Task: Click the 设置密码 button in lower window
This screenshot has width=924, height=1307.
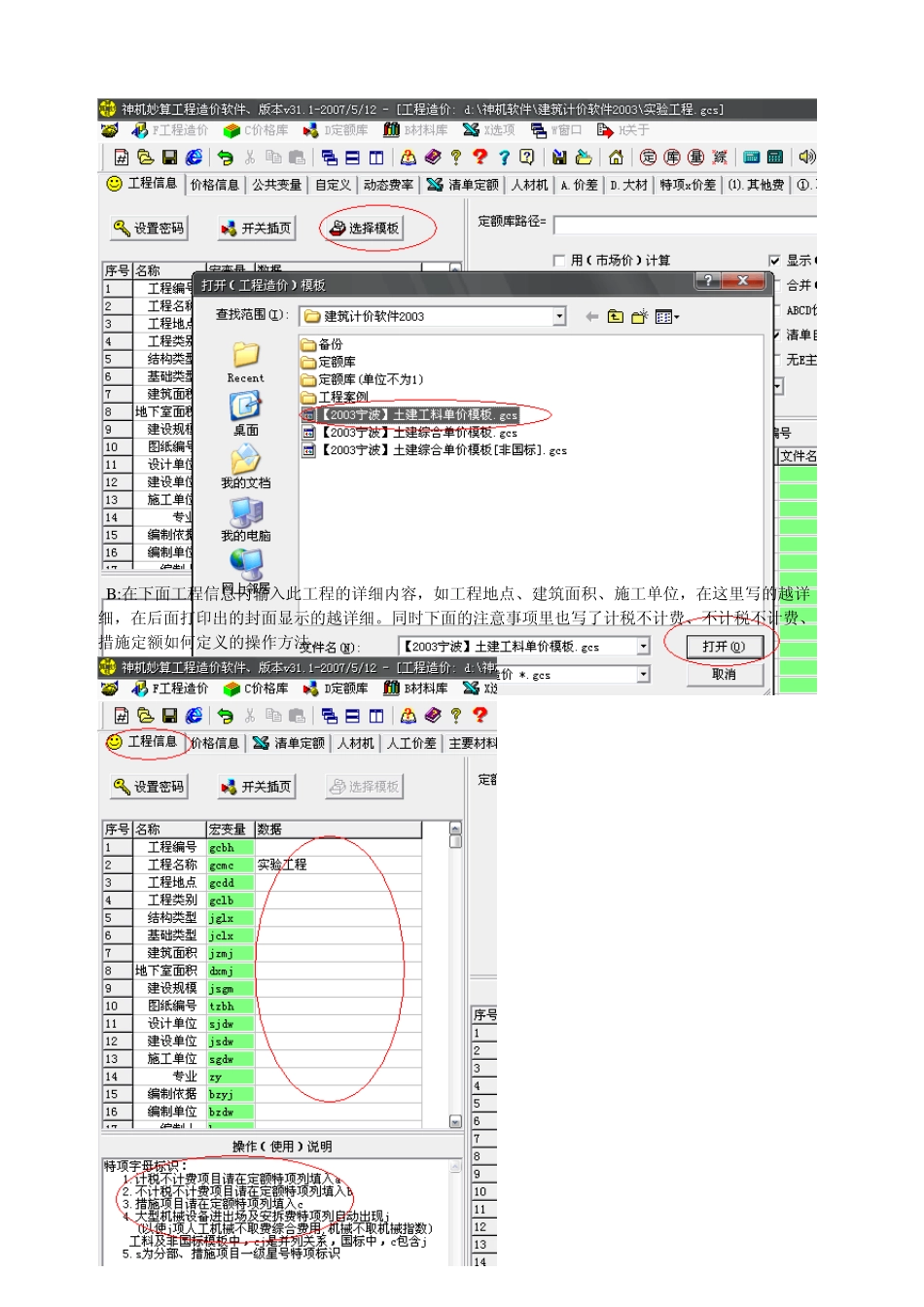Action: point(149,787)
